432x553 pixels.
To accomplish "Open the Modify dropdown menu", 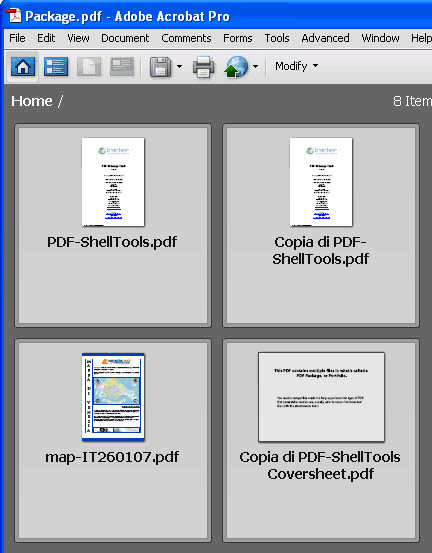I will [x=297, y=66].
